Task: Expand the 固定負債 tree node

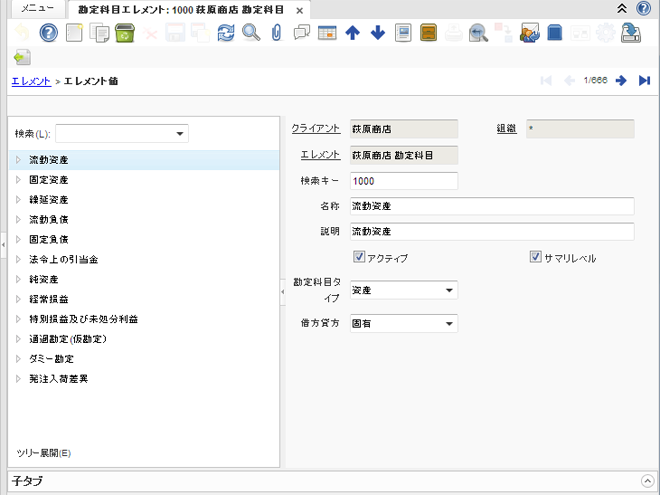Action: tap(18, 240)
